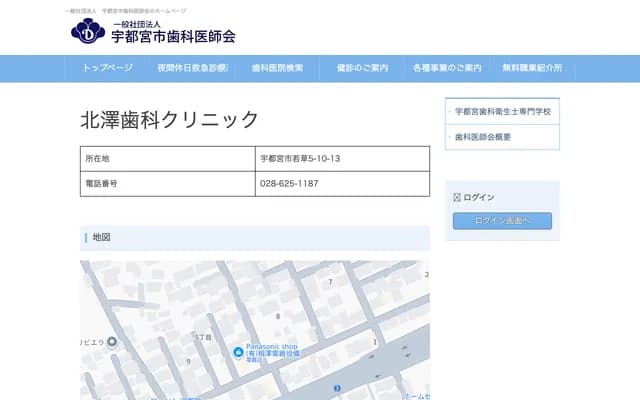Open the 夜間休日救急診療 menu item
Viewport: 640px width, 400px height.
tap(193, 68)
